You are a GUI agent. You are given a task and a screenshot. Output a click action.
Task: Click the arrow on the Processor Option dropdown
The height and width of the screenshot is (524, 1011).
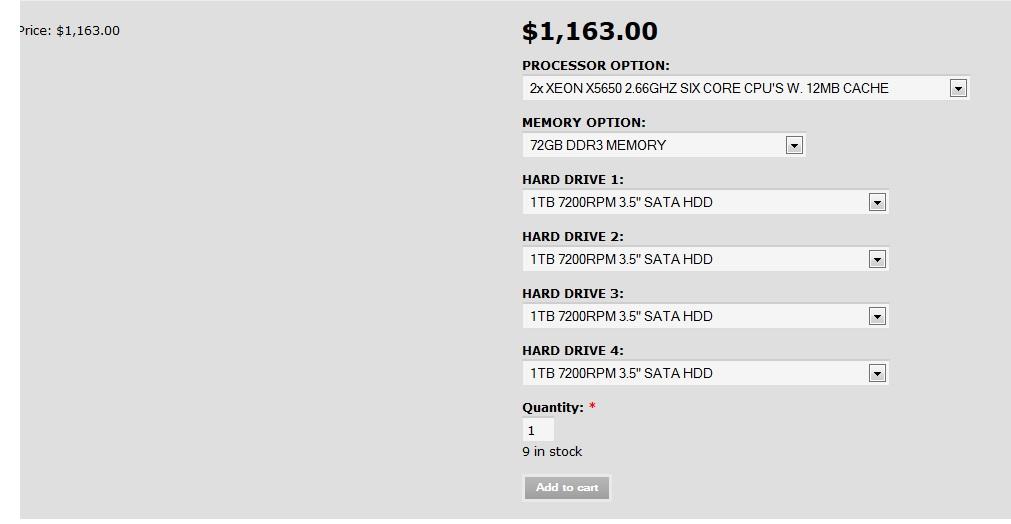958,88
